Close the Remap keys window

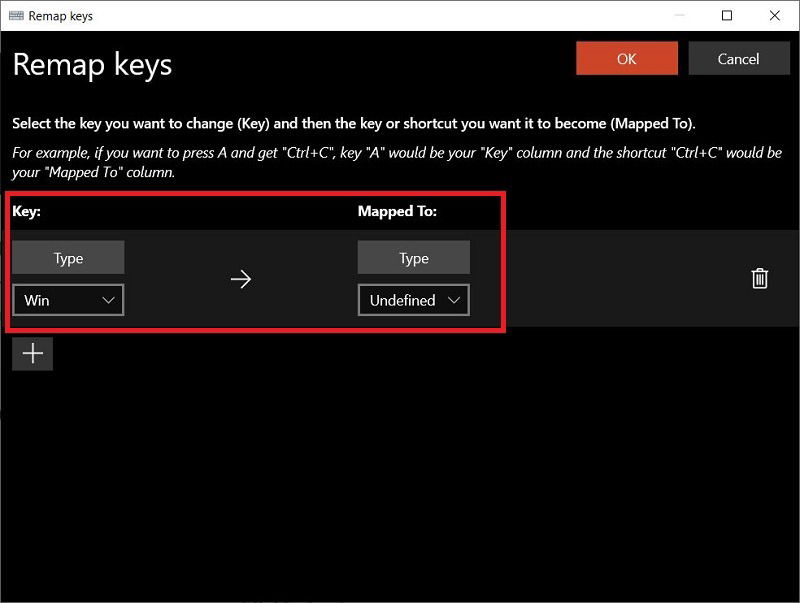pos(774,16)
